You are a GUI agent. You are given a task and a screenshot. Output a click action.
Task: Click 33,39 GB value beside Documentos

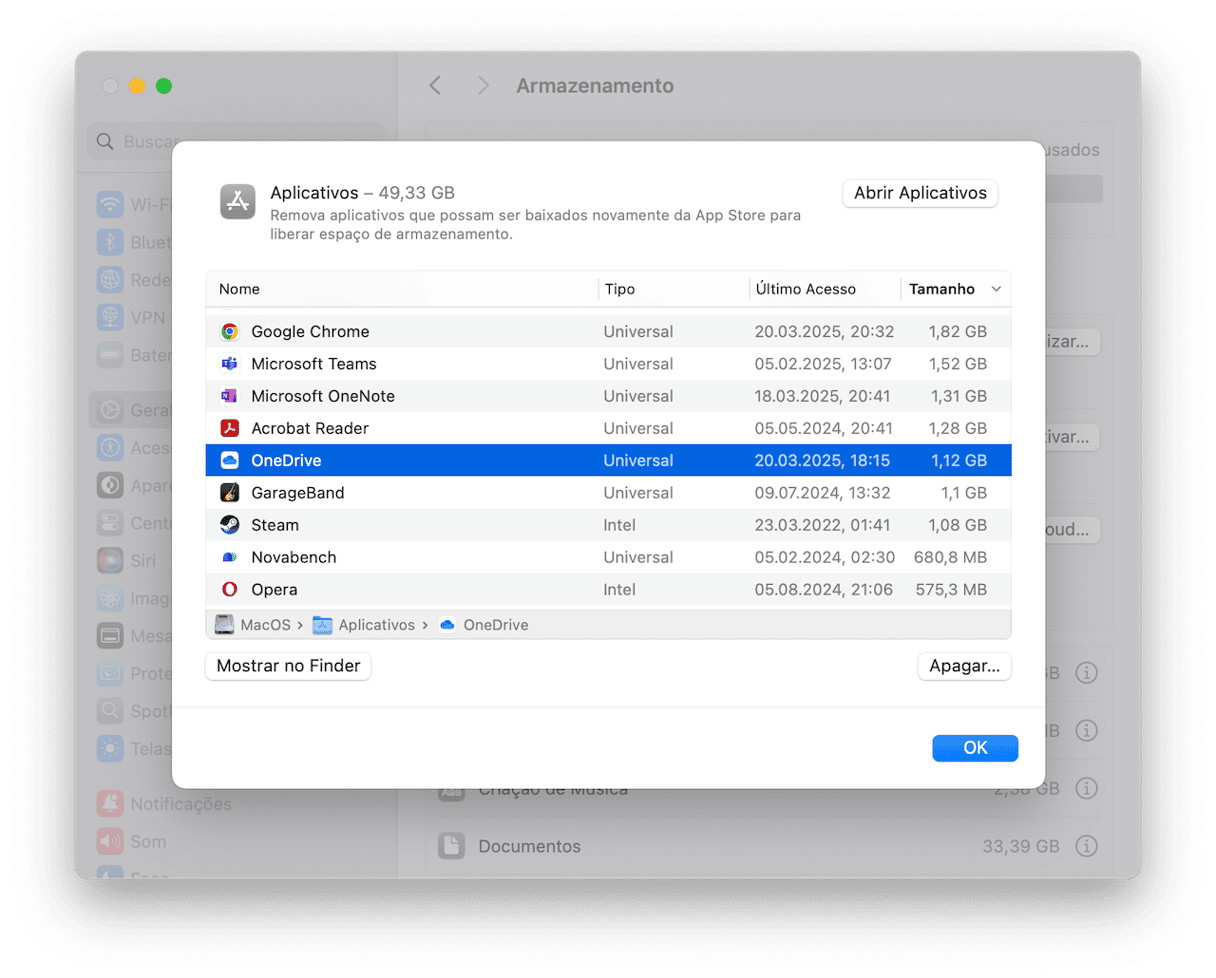click(x=1020, y=846)
